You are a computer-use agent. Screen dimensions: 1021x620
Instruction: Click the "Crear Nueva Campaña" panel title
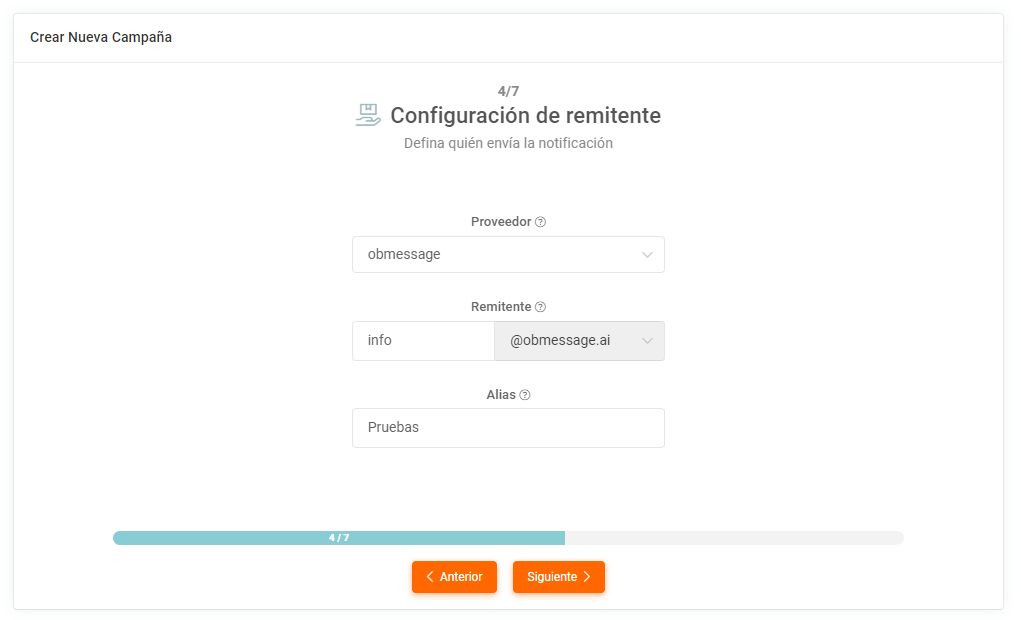(101, 37)
